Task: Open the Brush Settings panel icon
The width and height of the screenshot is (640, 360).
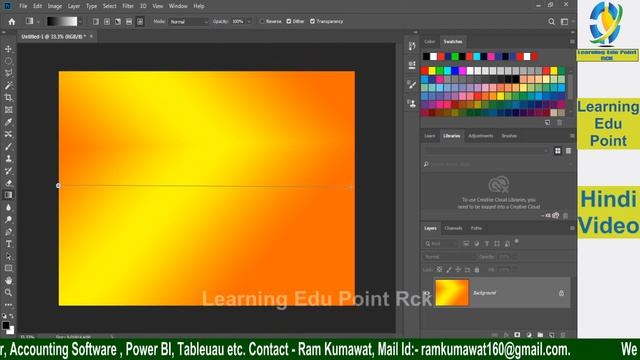Action: (x=412, y=85)
